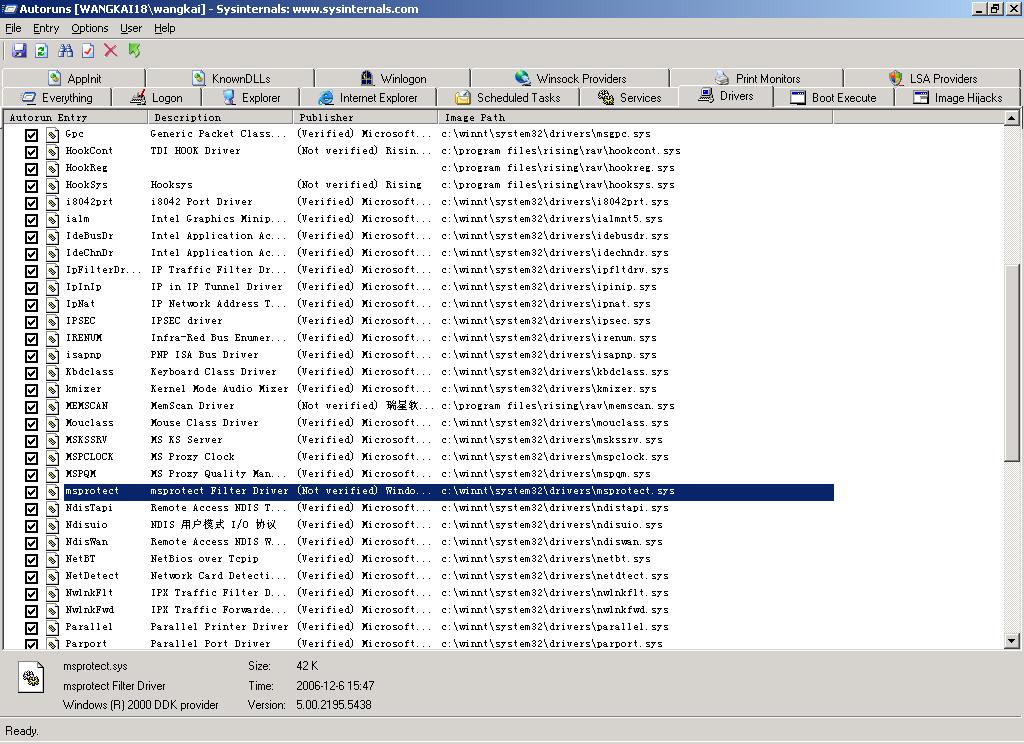Click the green Jump To toolbar icon
This screenshot has height=744, width=1024.
(x=135, y=50)
